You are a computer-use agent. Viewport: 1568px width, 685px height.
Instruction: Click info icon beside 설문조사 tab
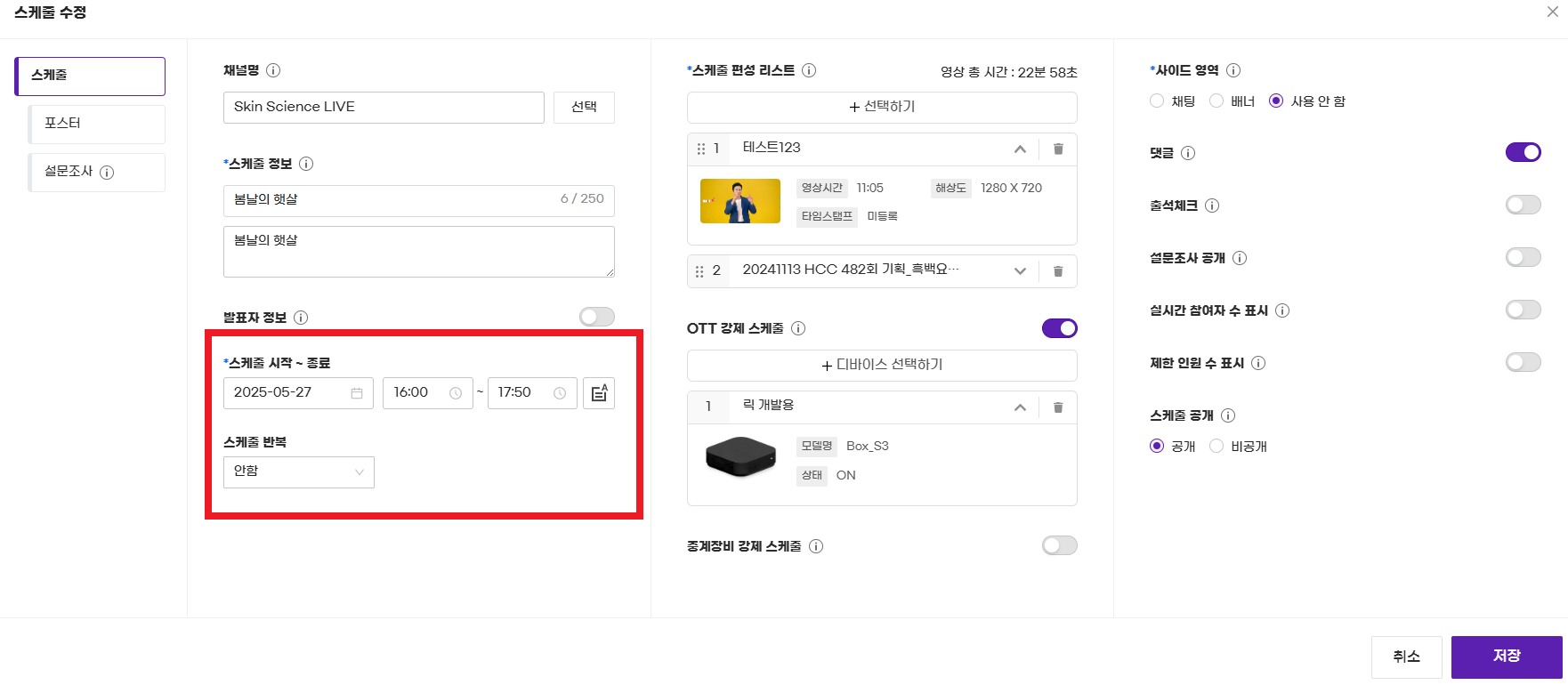pos(107,173)
